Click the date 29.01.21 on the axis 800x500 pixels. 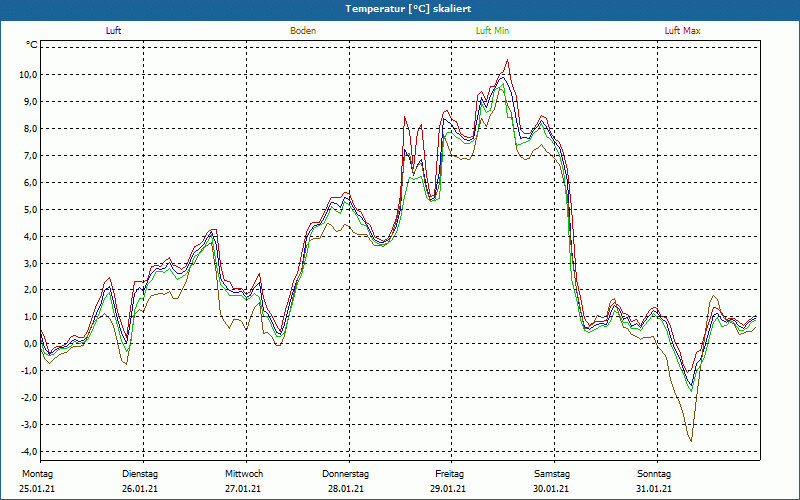(x=449, y=489)
